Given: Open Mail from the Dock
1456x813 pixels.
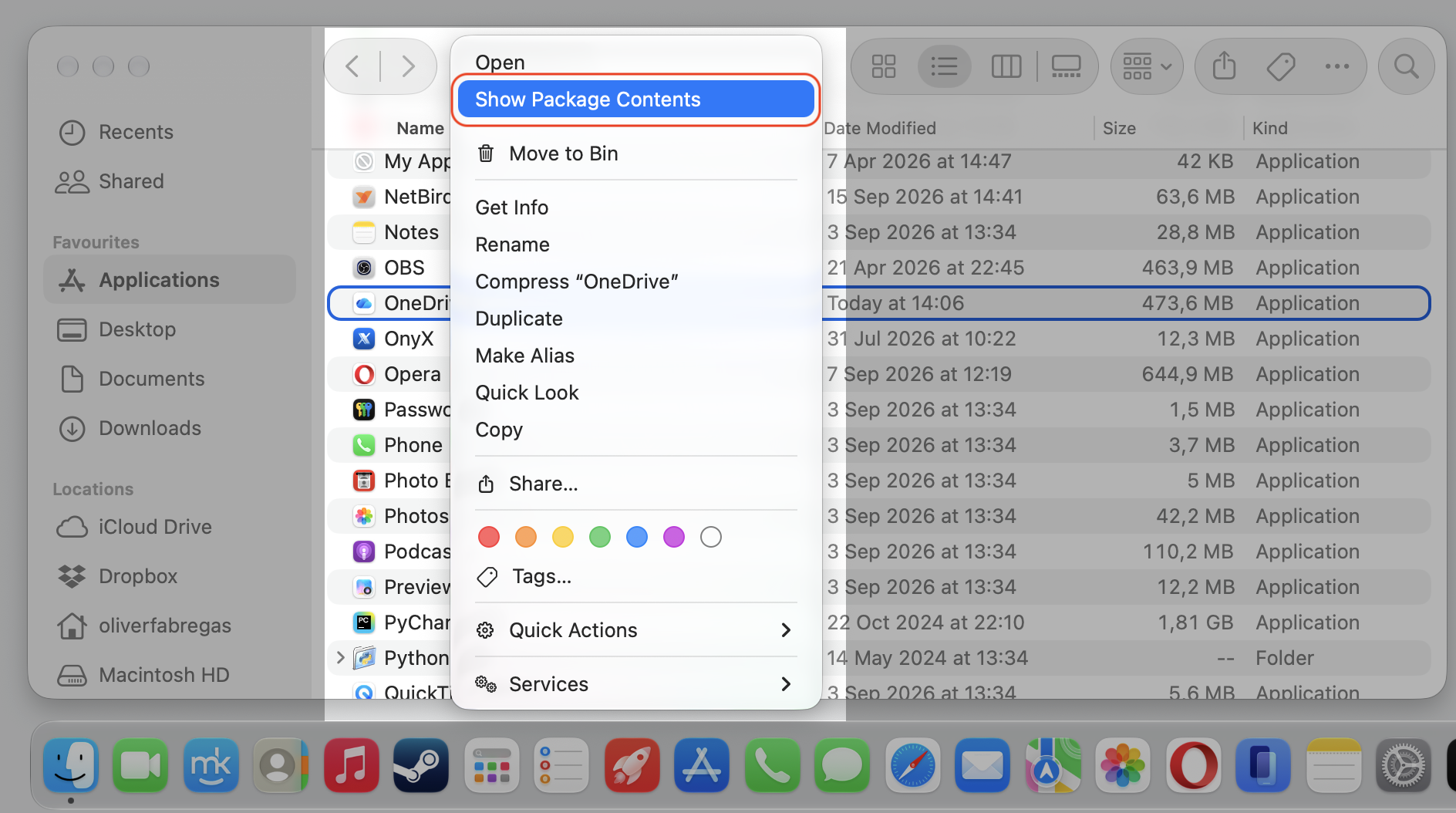Looking at the screenshot, I should (982, 765).
